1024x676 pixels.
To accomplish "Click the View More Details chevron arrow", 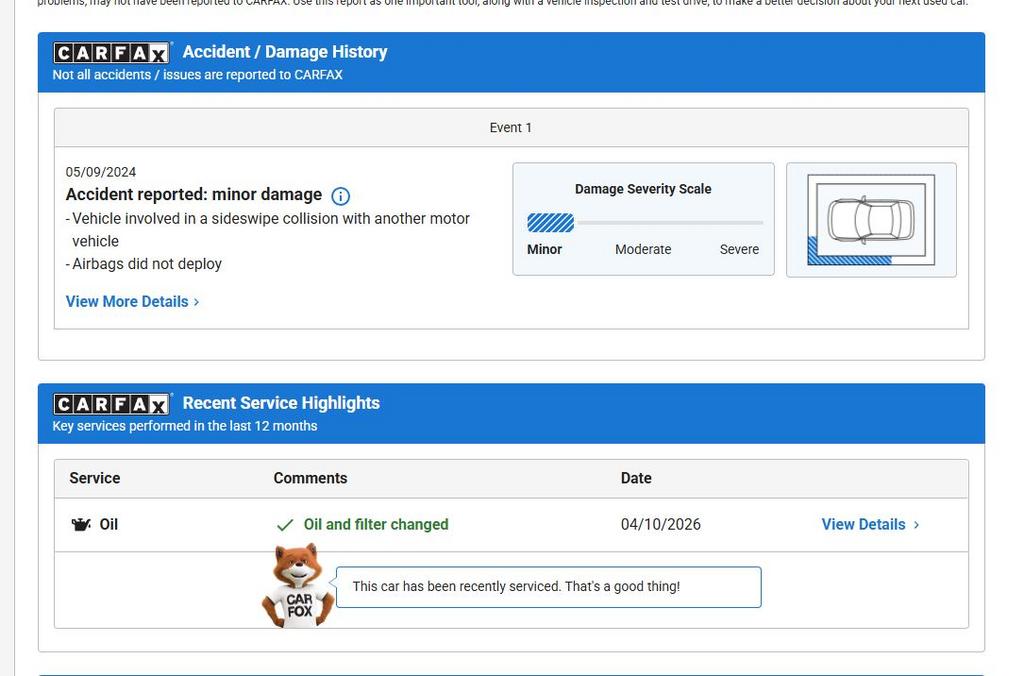I will pyautogui.click(x=196, y=302).
